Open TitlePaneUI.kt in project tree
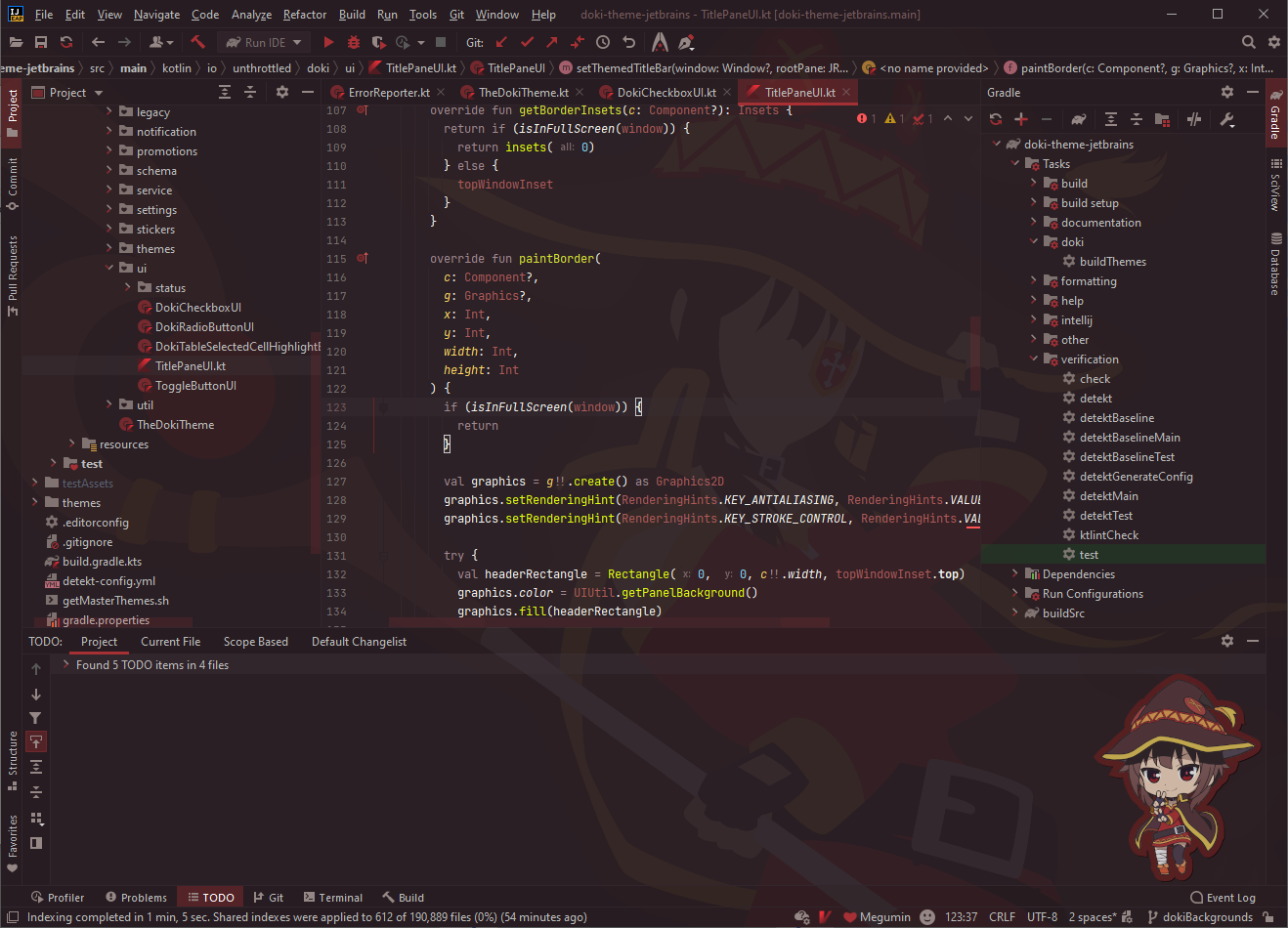Screen dimensions: 1288x928 click(x=191, y=366)
